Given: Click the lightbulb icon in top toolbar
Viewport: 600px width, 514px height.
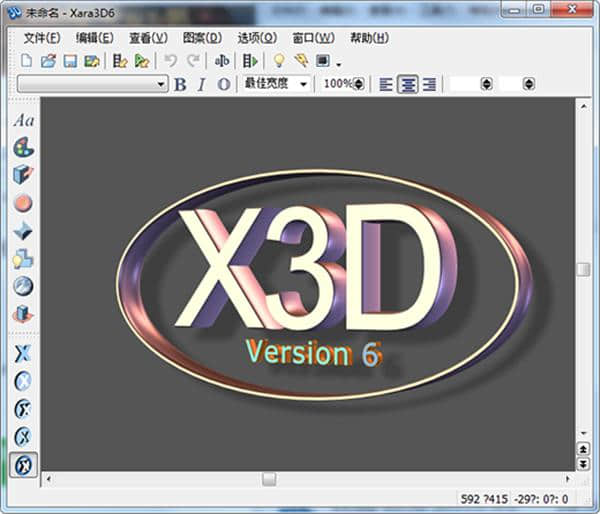Looking at the screenshot, I should [x=280, y=61].
